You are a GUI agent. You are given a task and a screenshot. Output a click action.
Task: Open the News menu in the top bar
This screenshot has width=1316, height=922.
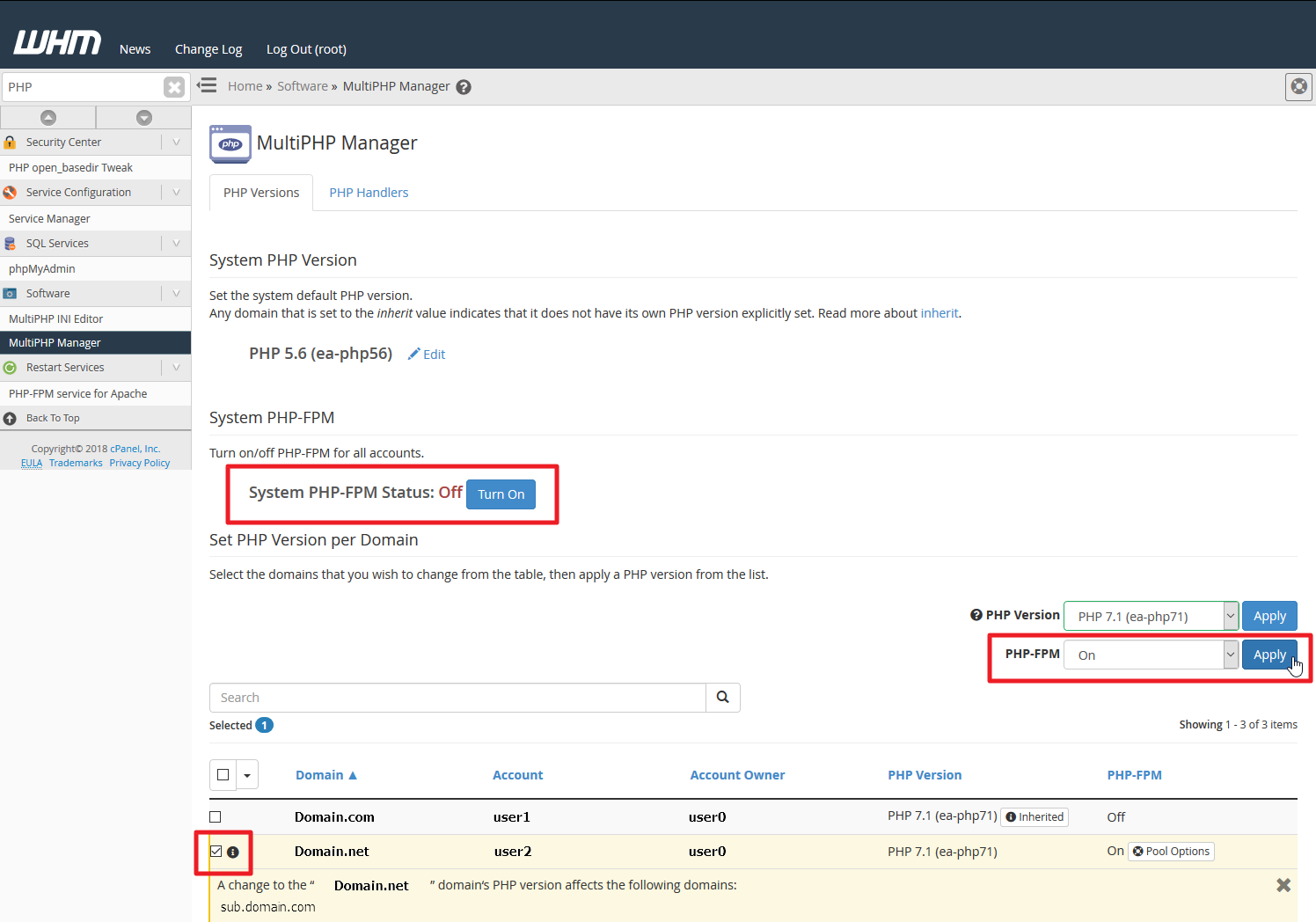tap(135, 49)
